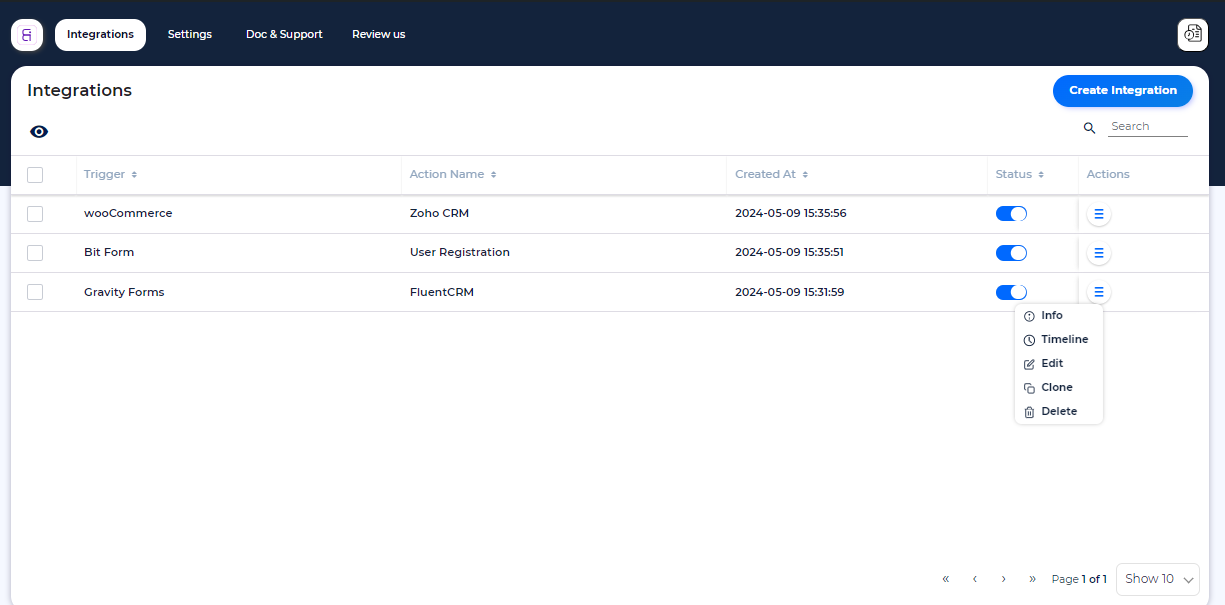Open the Bit Integrations logo icon
This screenshot has height=605, width=1225.
(26, 34)
